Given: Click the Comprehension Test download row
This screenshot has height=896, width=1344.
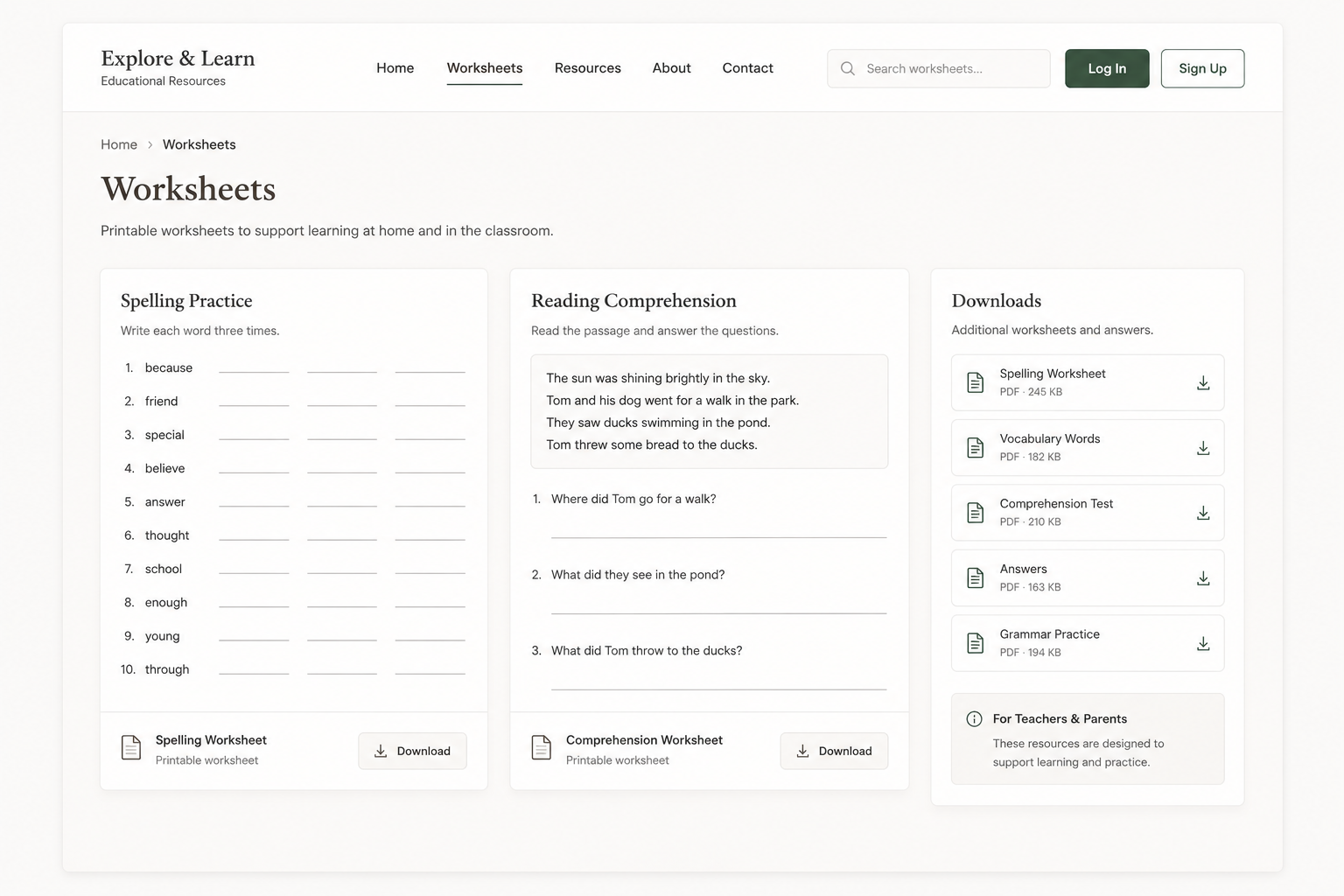Looking at the screenshot, I should [x=1088, y=513].
